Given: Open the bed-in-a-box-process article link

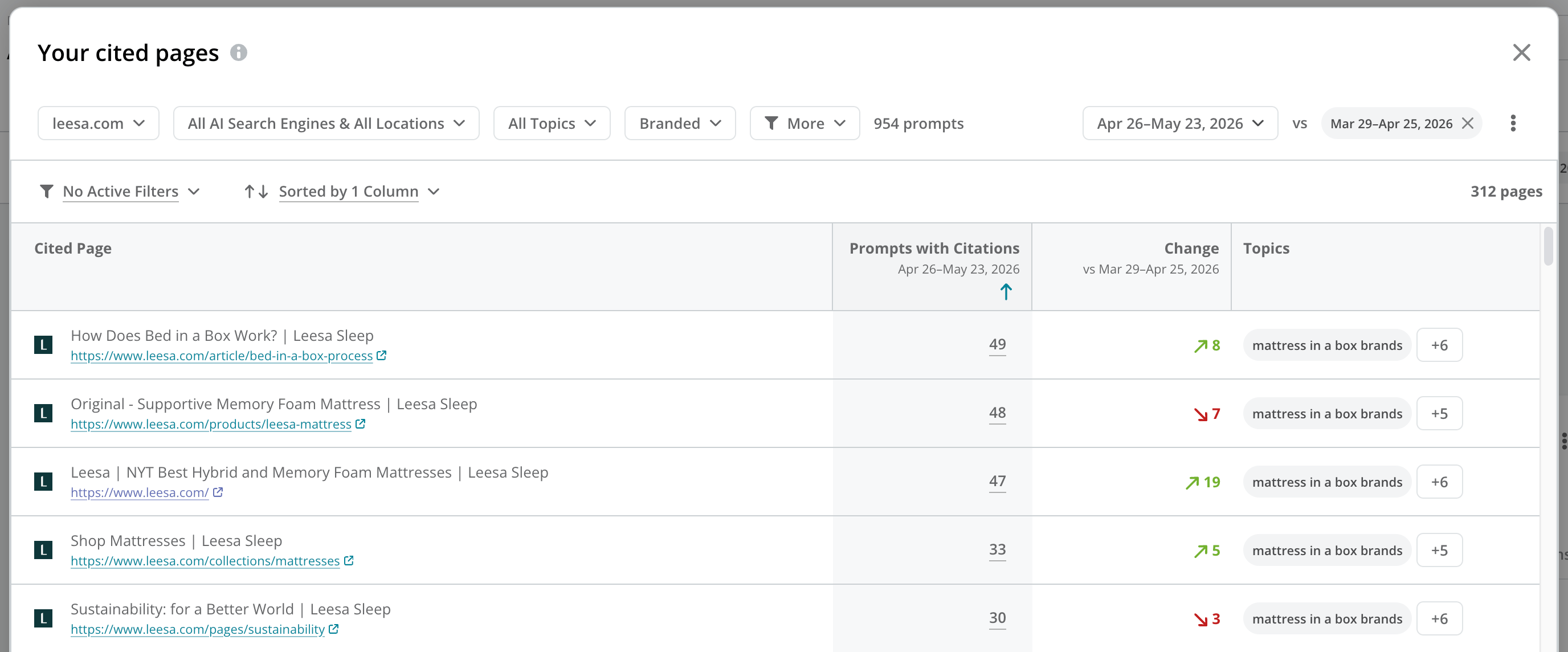Looking at the screenshot, I should [222, 356].
